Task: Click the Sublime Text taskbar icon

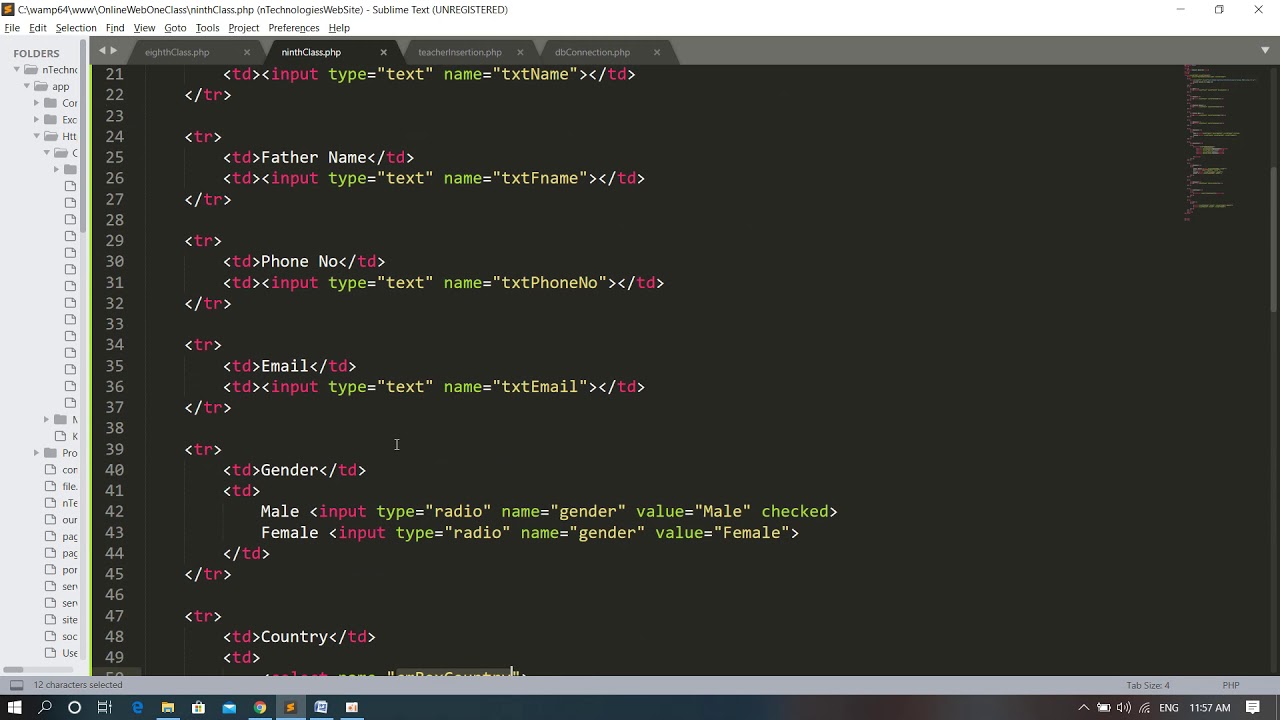Action: 290,707
